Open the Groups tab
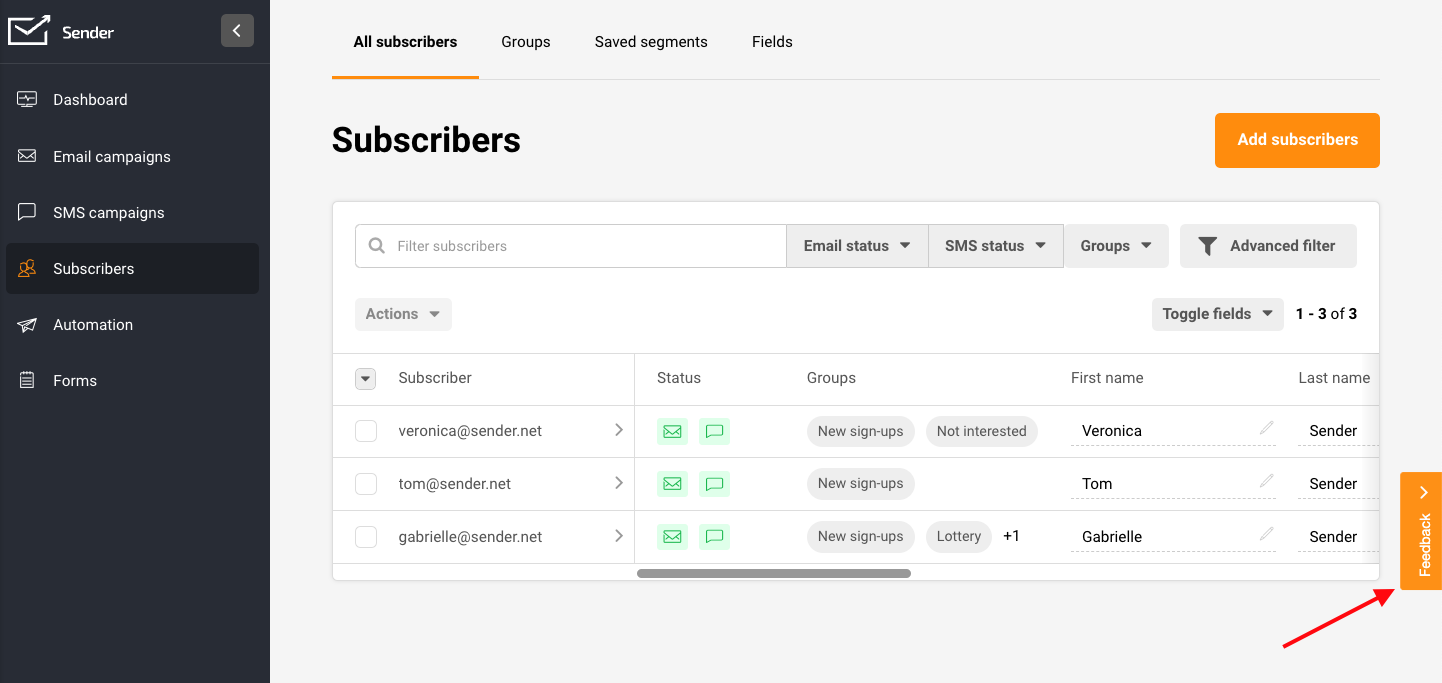The width and height of the screenshot is (1442, 683). (526, 42)
